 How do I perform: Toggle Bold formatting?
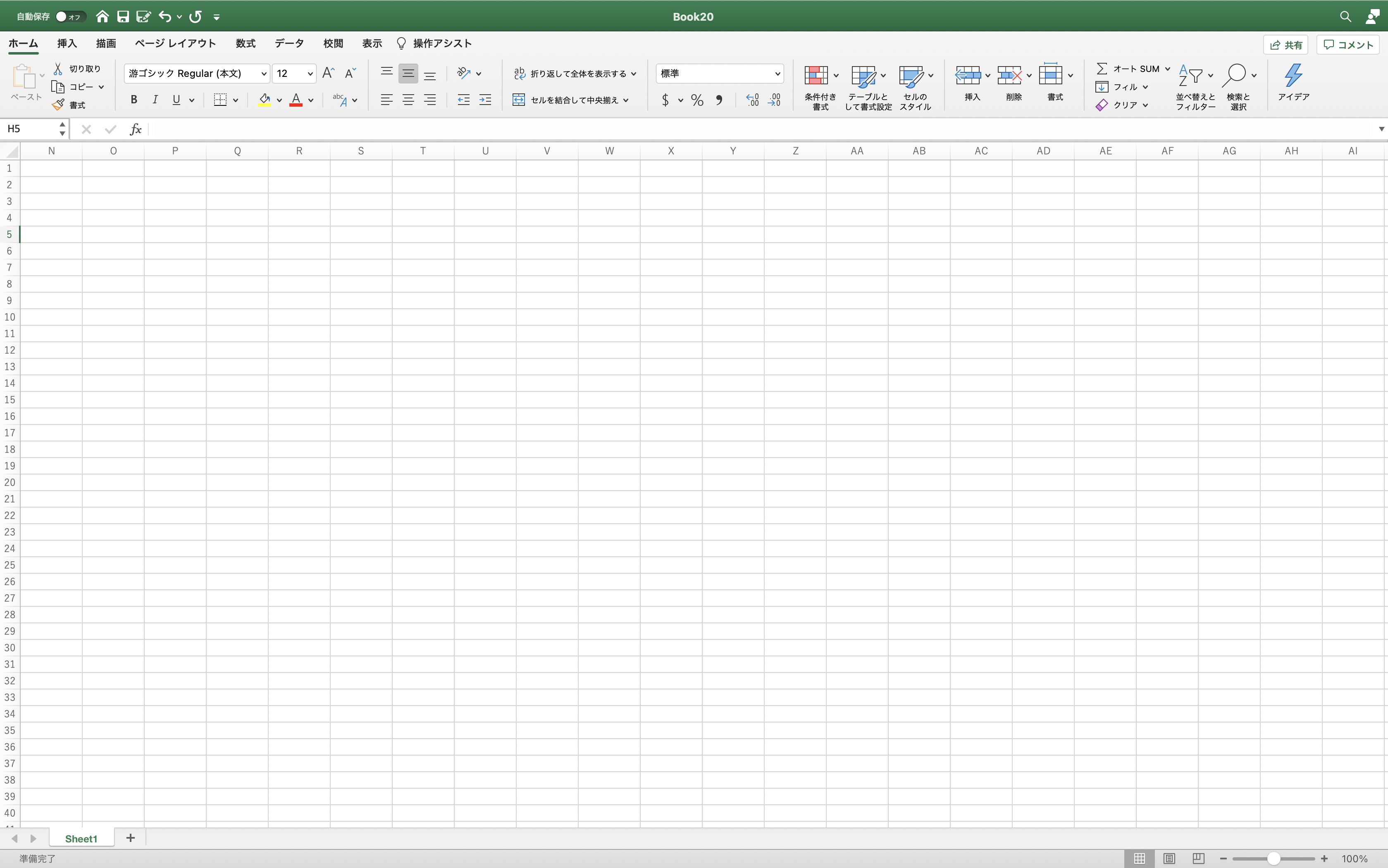point(134,100)
